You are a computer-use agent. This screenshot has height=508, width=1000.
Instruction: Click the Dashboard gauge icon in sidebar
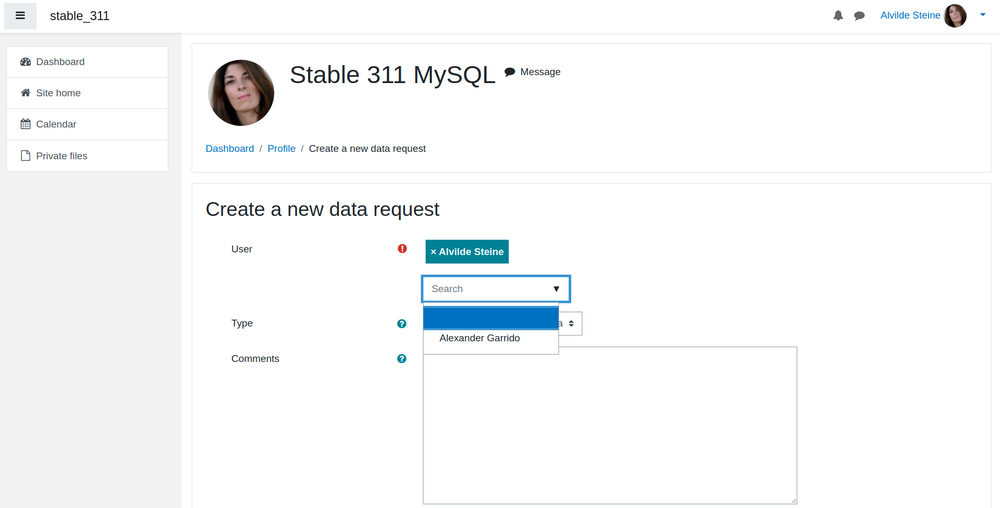[26, 62]
